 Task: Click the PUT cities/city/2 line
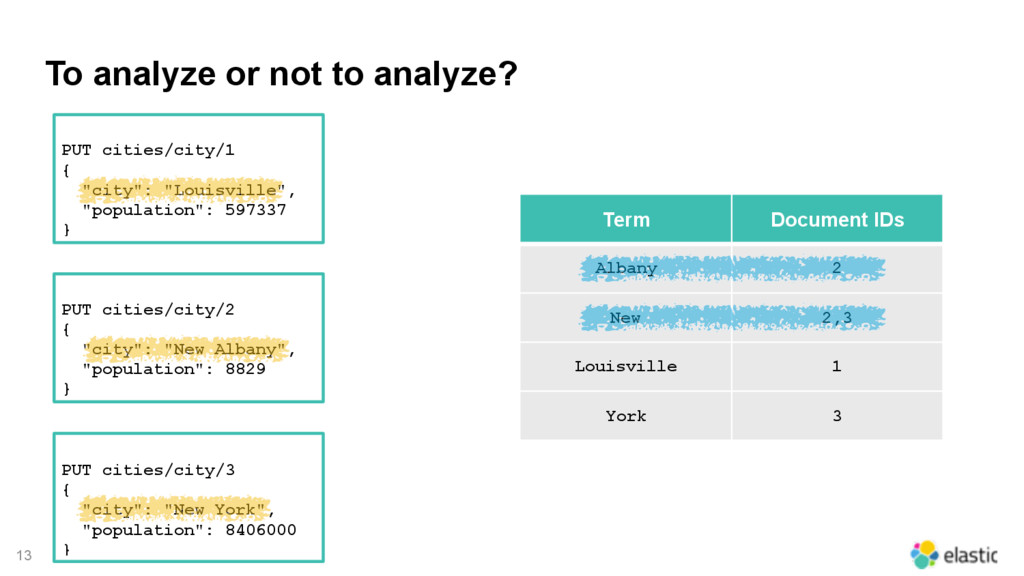click(x=148, y=310)
